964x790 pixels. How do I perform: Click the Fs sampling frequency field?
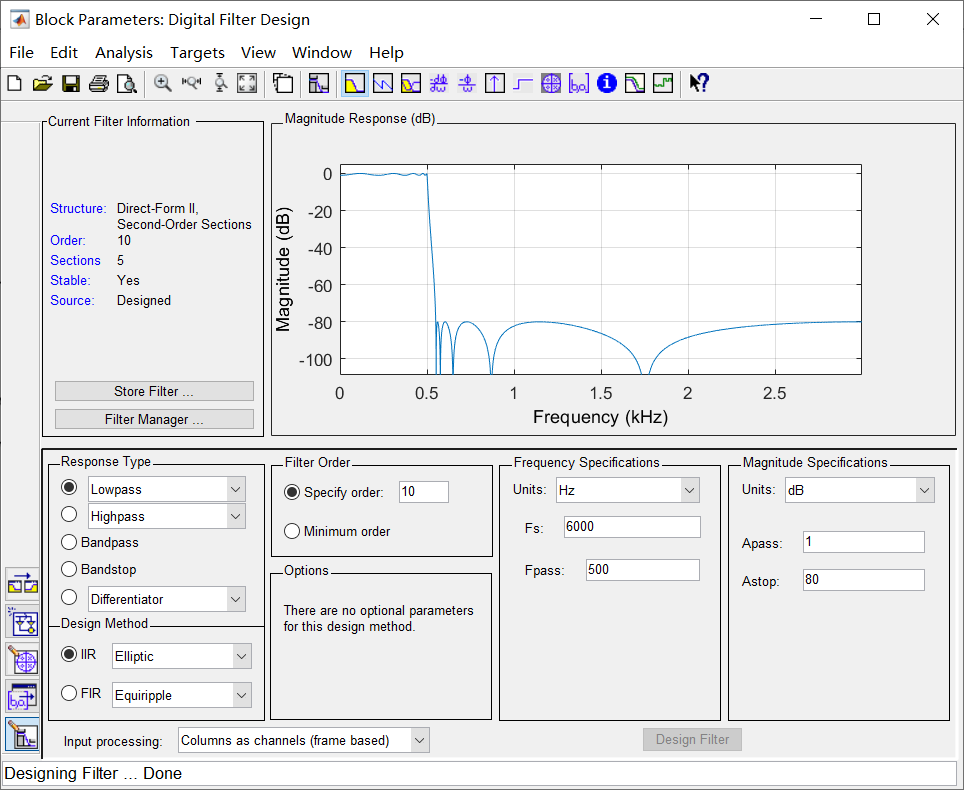coord(632,527)
